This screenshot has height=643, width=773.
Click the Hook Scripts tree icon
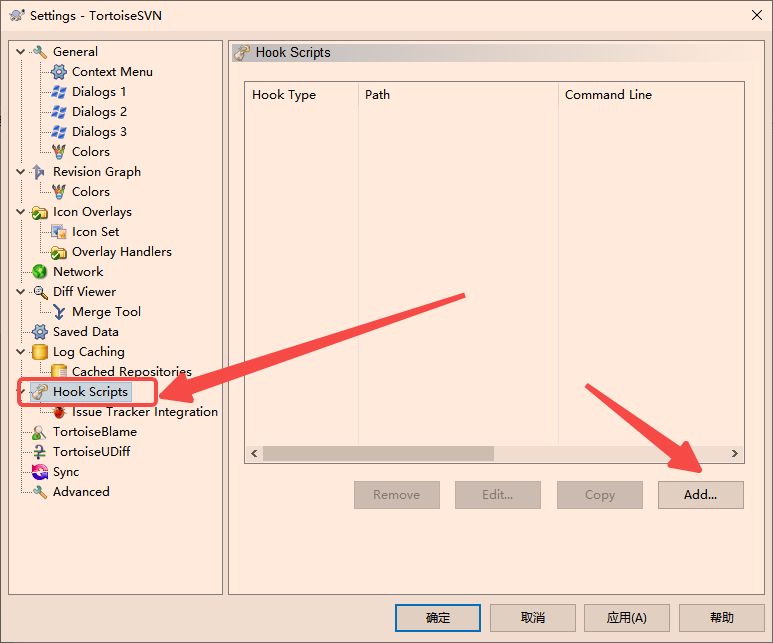39,392
